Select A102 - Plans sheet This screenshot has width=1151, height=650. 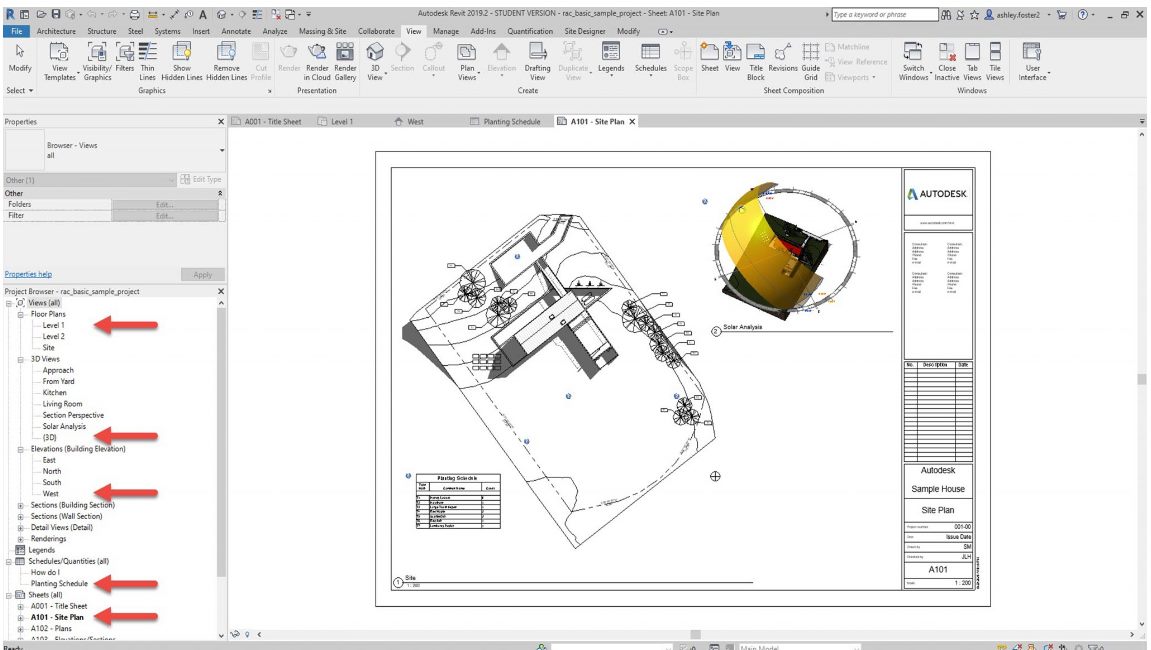pos(51,629)
